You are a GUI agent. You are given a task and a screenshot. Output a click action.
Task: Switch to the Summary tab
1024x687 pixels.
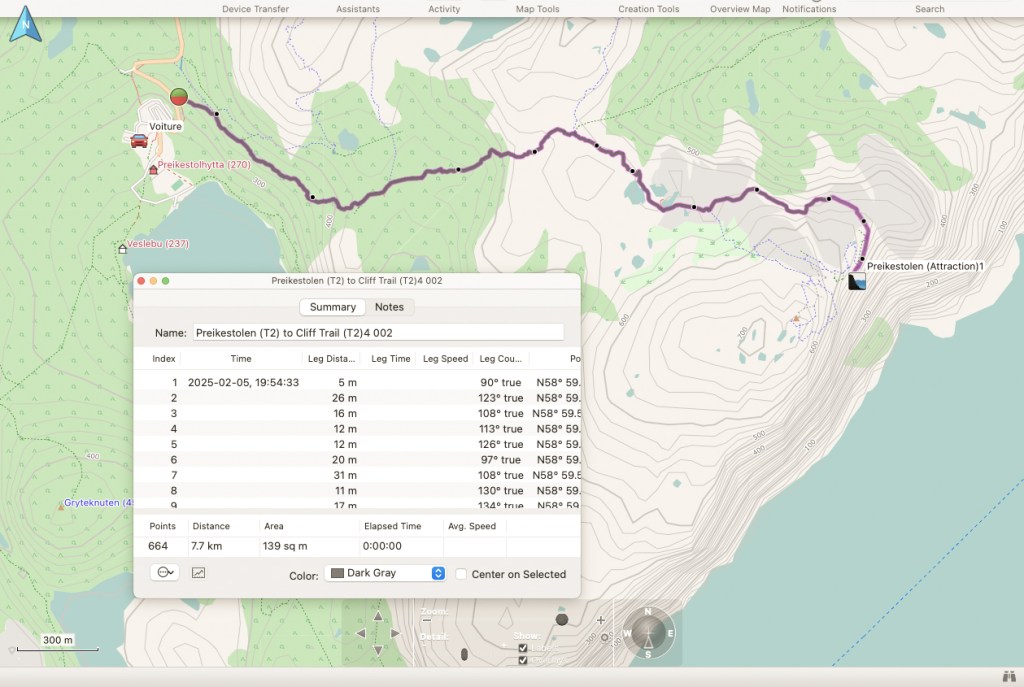[x=332, y=307]
